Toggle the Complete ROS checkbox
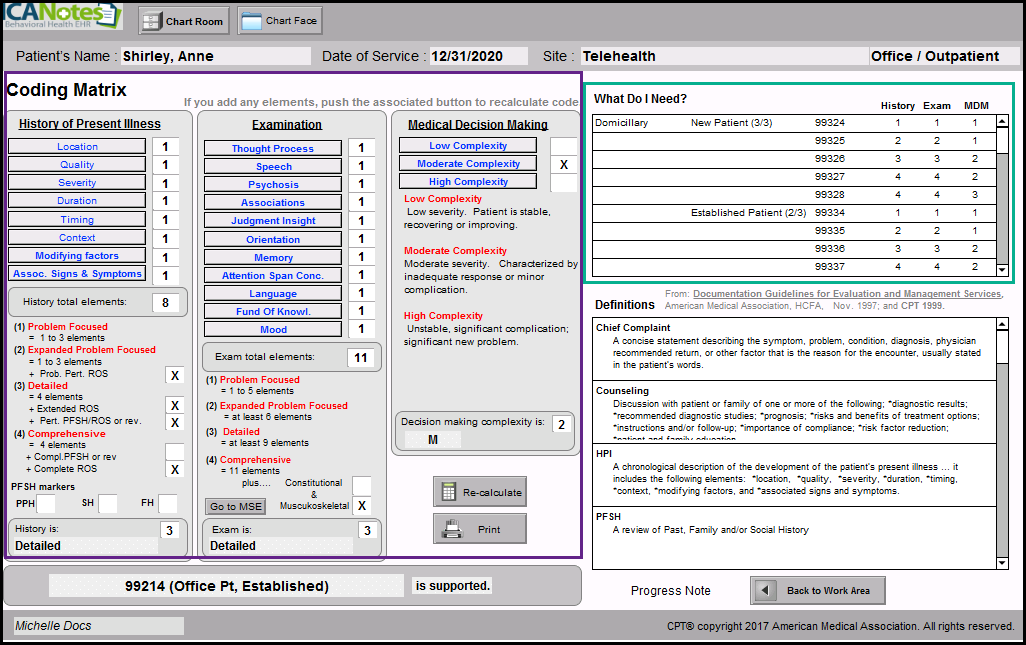The width and height of the screenshot is (1026, 645). [x=174, y=470]
